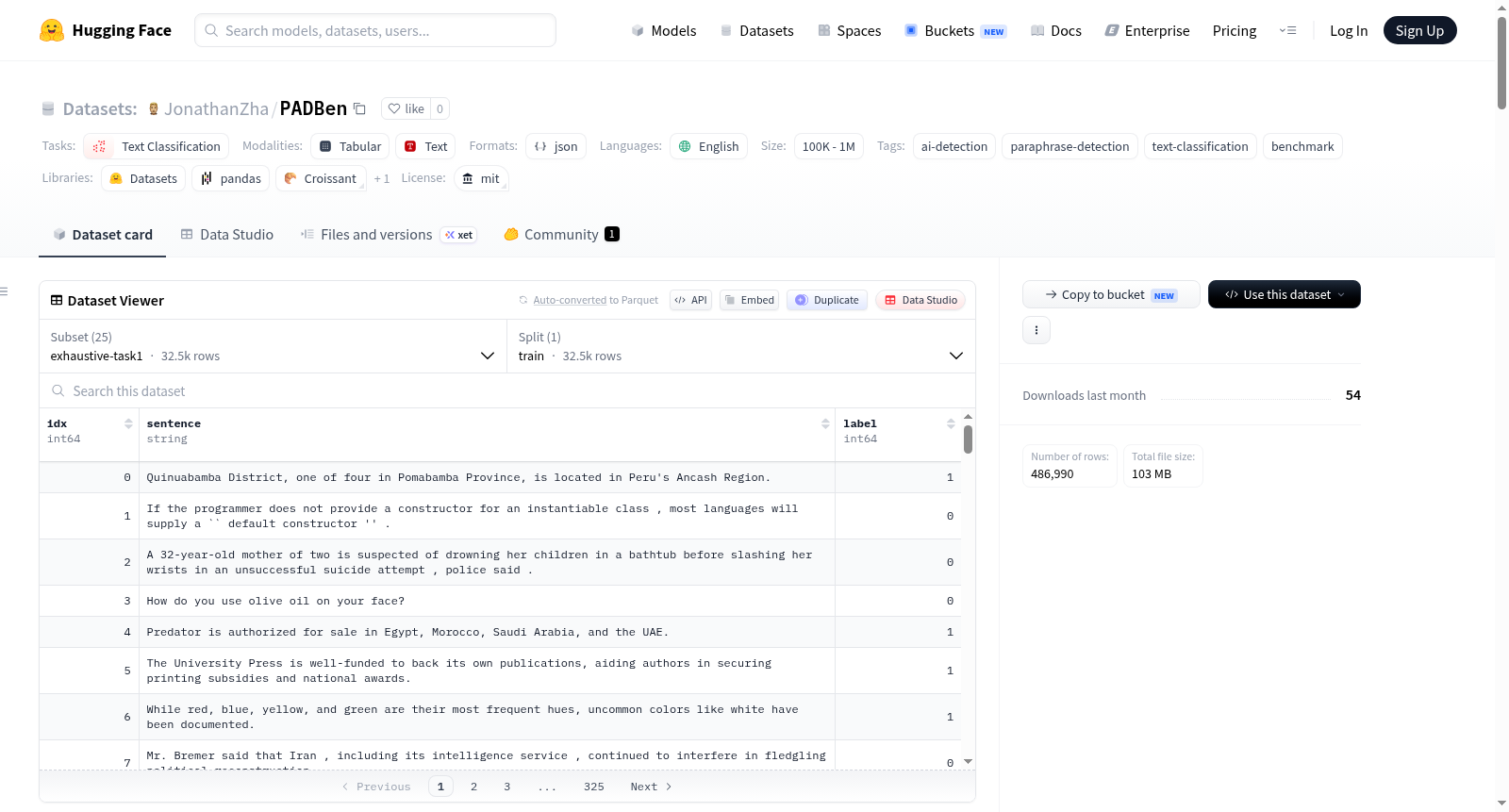Focus the Search this dataset field

pyautogui.click(x=507, y=390)
